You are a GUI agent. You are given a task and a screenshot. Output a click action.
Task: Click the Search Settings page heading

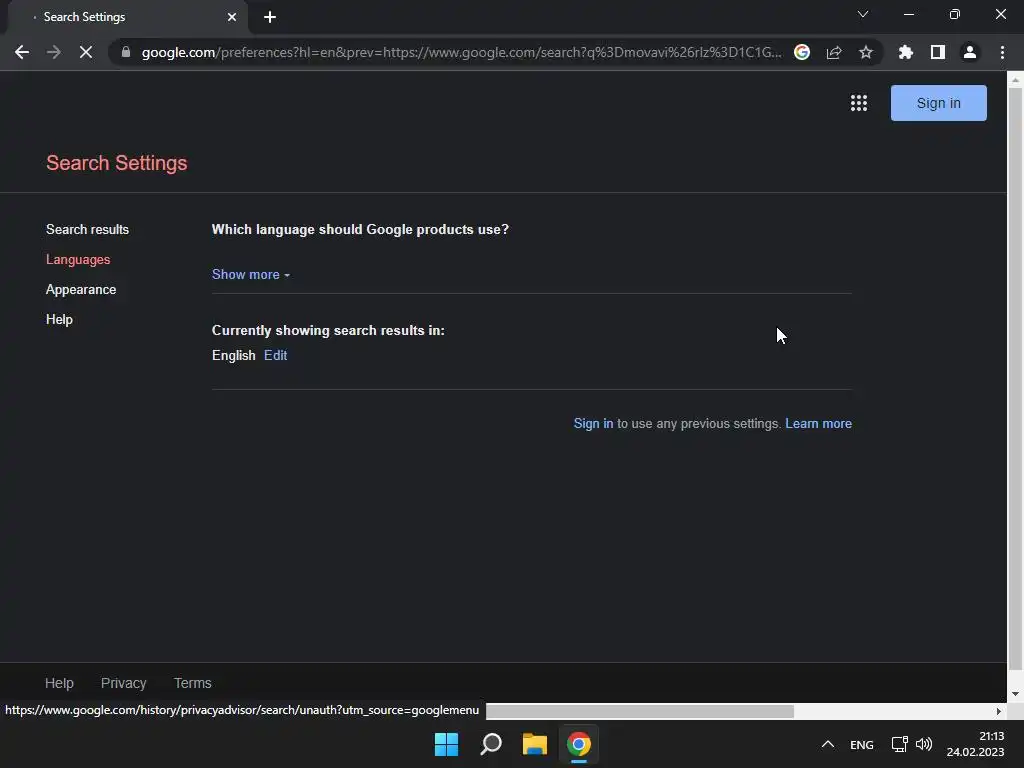coord(117,163)
